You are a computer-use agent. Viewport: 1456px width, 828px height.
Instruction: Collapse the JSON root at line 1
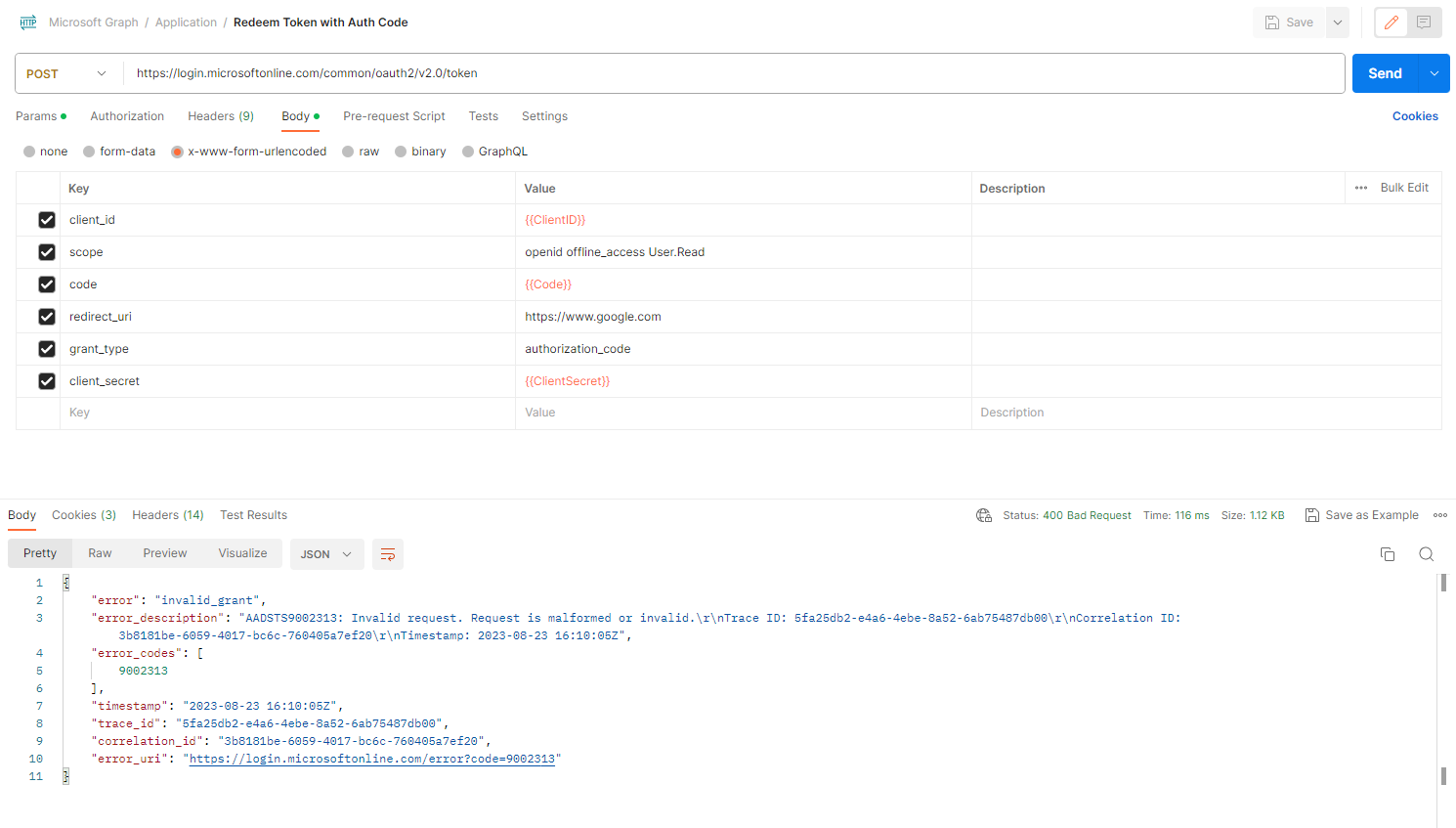[66, 583]
